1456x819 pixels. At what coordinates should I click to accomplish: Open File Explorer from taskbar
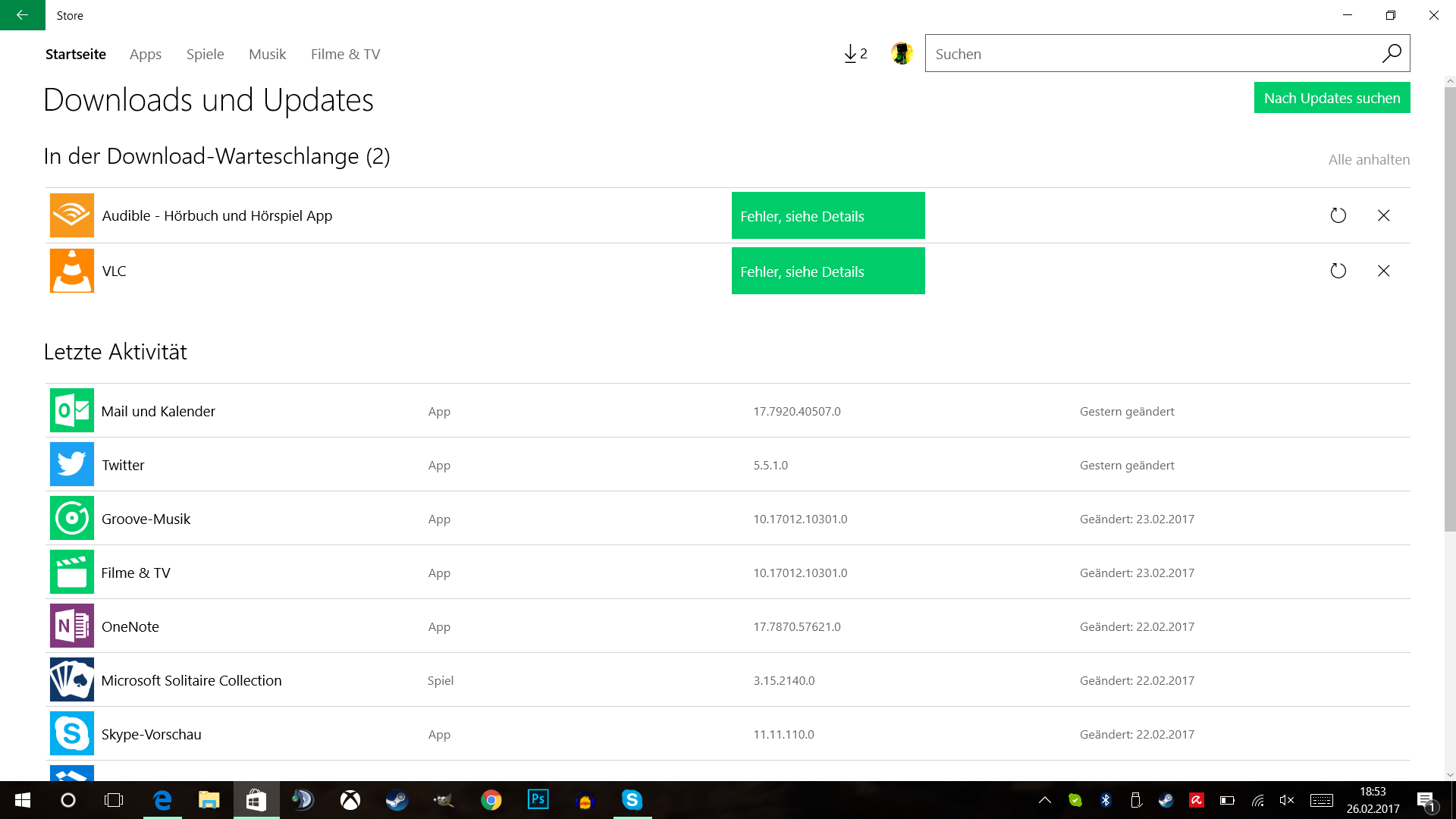209,800
